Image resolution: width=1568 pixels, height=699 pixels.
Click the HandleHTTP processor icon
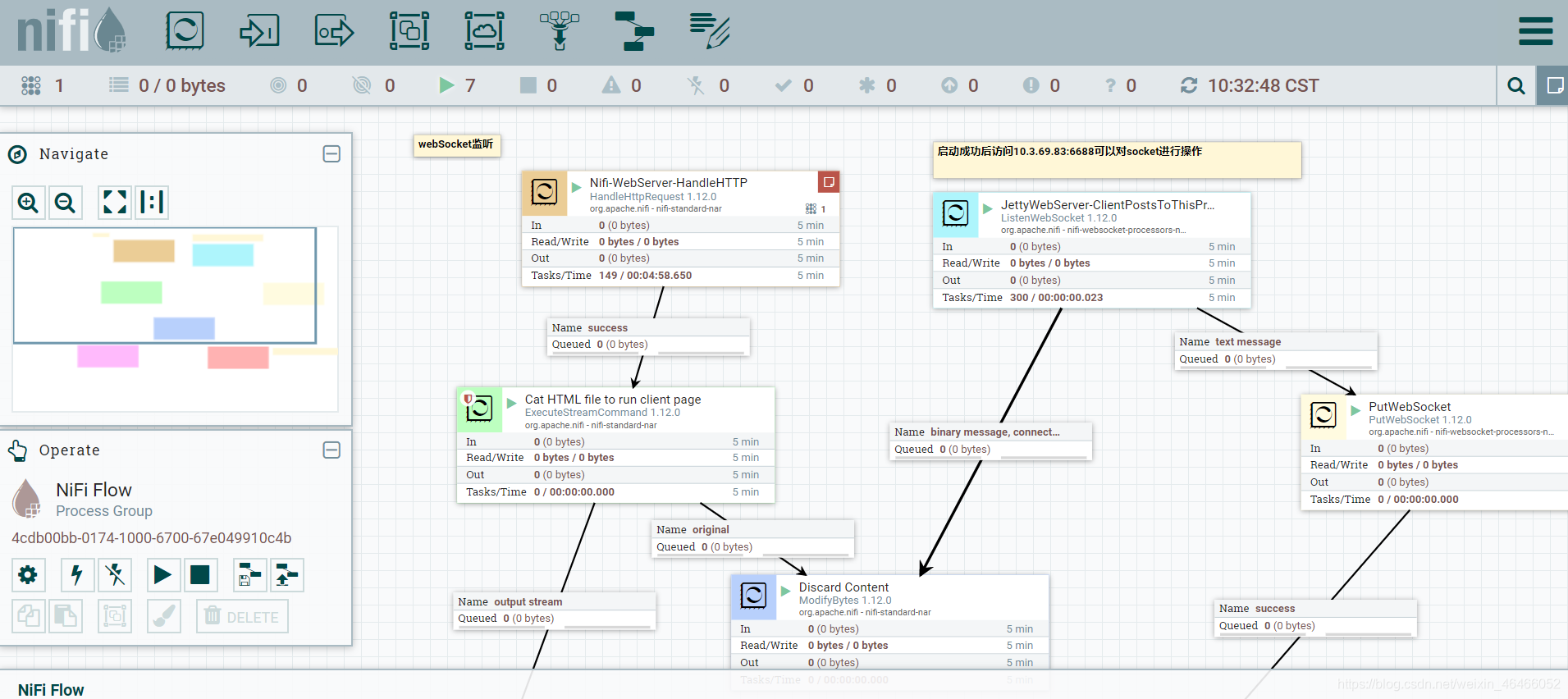coord(545,193)
